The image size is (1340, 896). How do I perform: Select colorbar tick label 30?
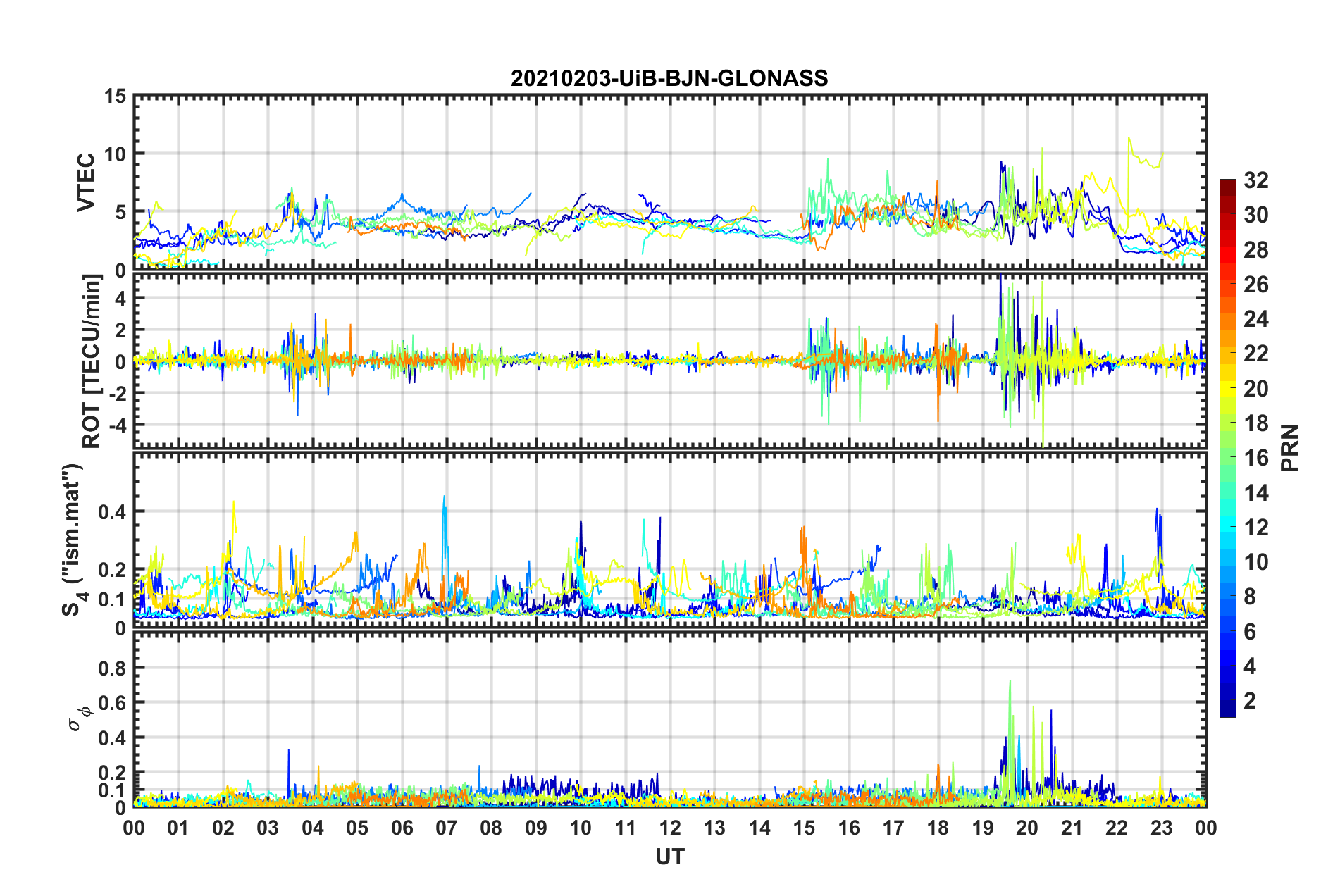(x=1256, y=215)
